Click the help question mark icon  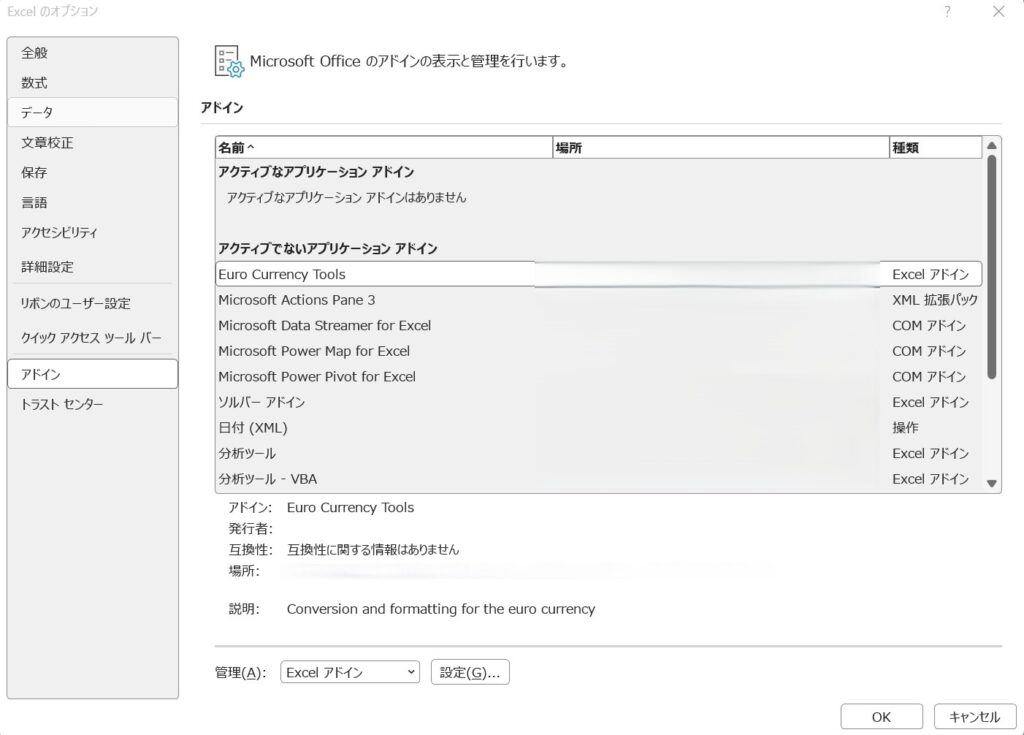947,12
